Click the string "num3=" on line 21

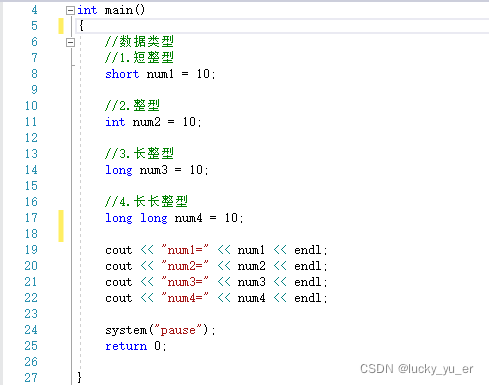coord(185,282)
